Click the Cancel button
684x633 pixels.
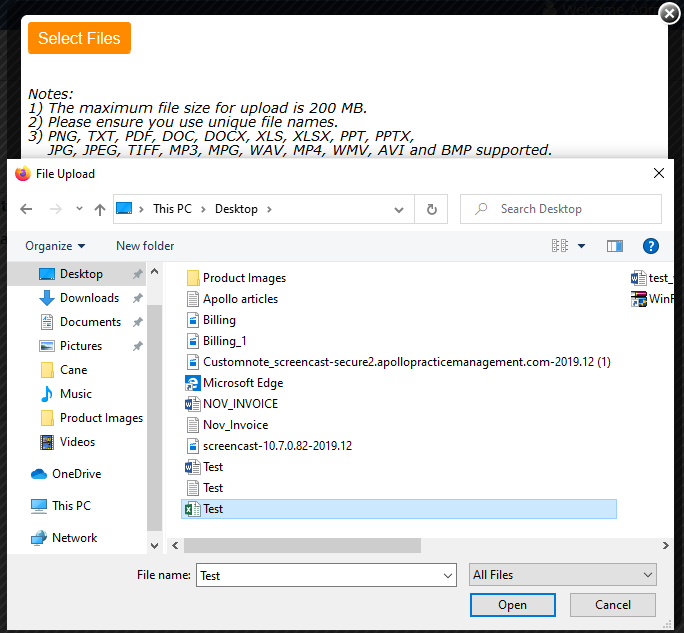(612, 605)
